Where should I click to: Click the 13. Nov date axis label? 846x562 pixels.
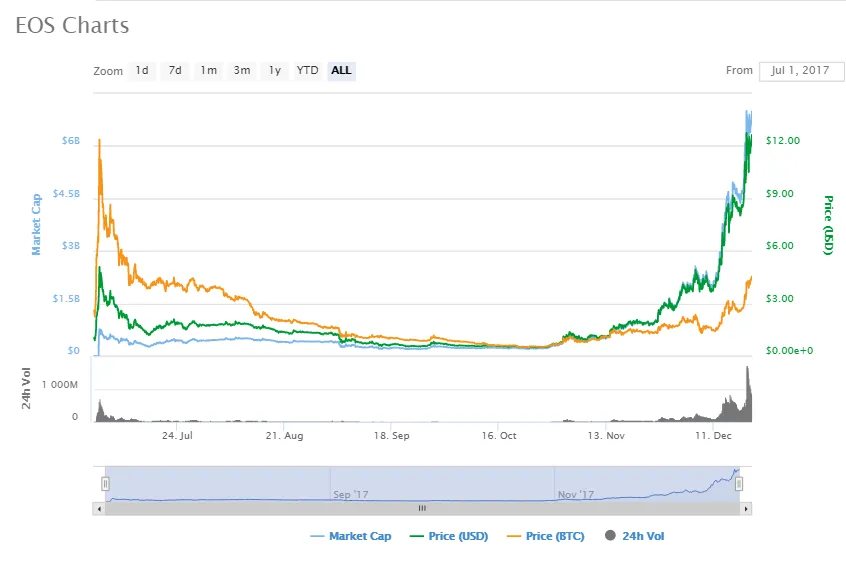[606, 436]
